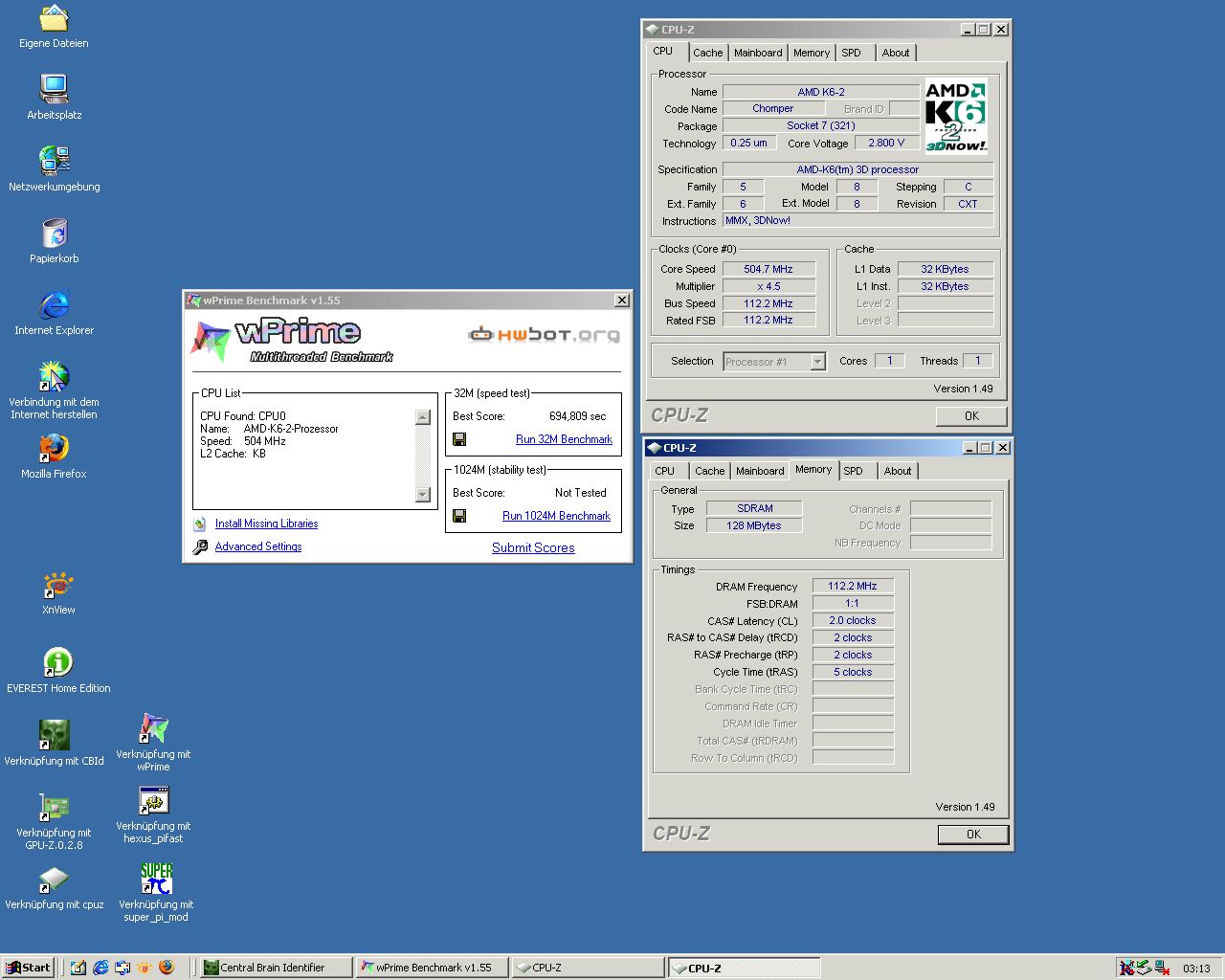Select wPrime Benchmark v1.55 taskbar button
The width and height of the screenshot is (1225, 980).
coord(431,968)
